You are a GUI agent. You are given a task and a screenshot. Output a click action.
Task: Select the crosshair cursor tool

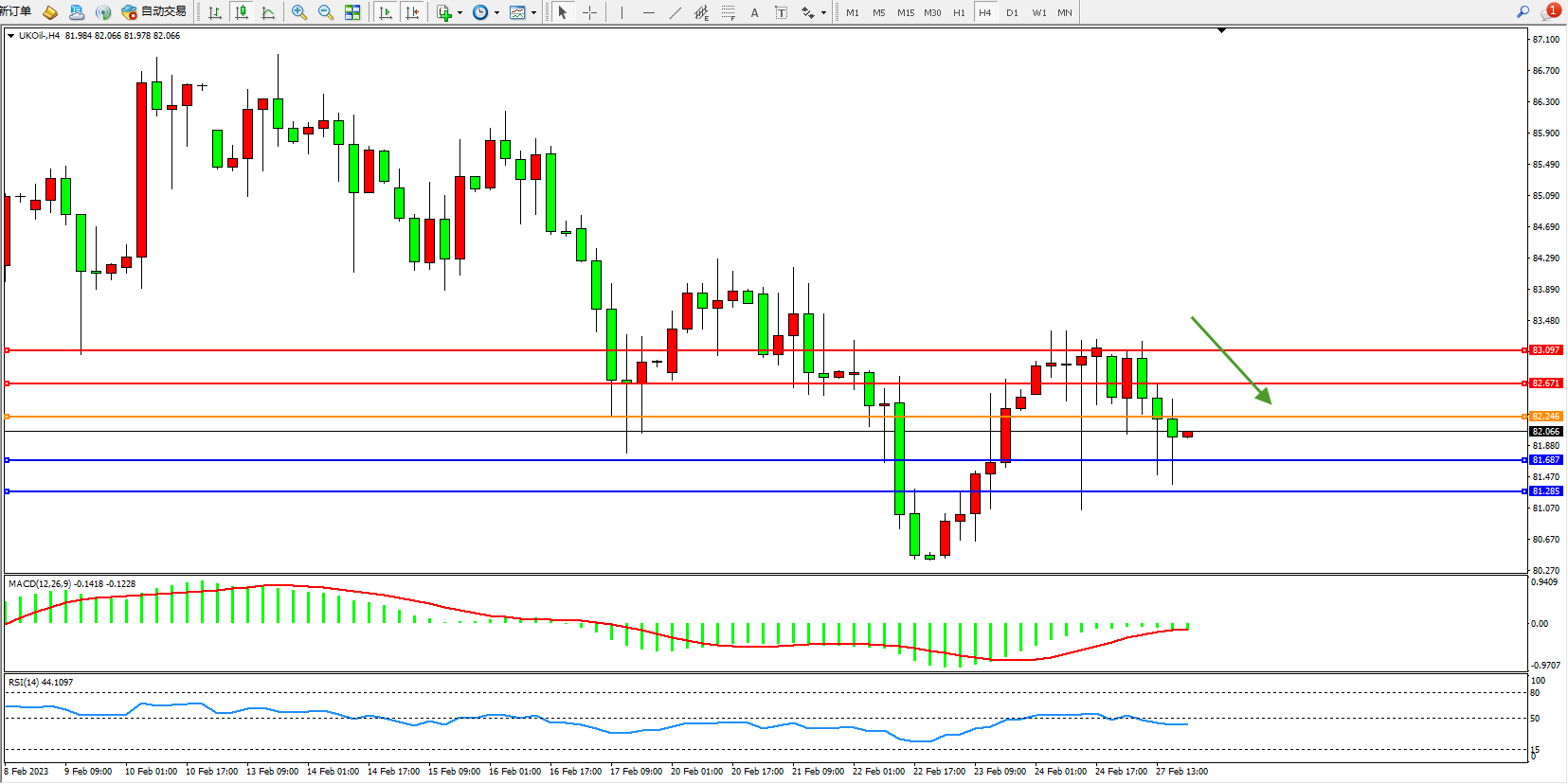point(589,12)
